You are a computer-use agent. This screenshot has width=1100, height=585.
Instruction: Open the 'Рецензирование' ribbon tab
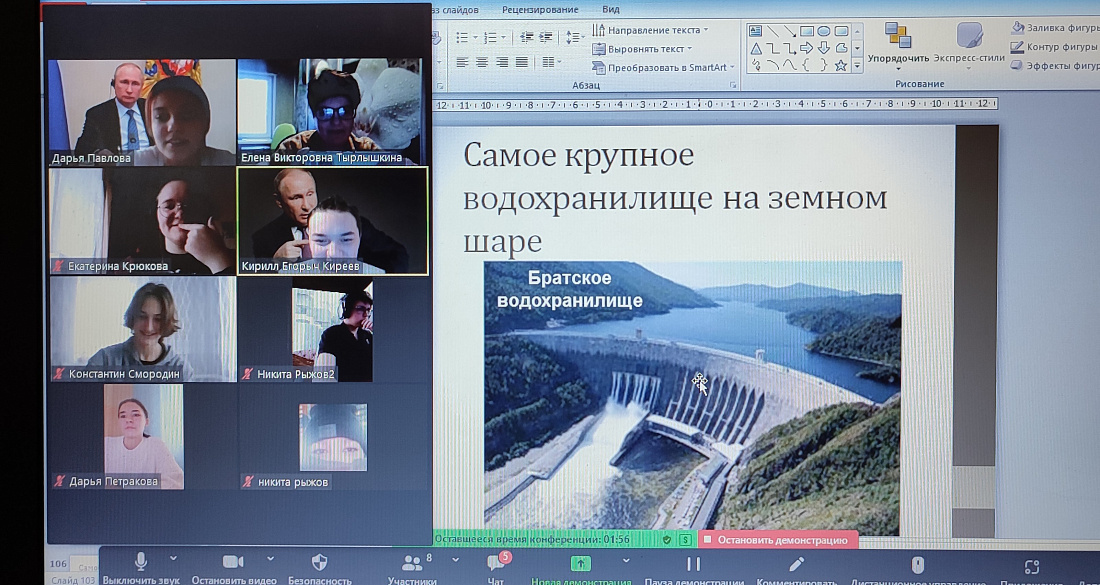(540, 9)
